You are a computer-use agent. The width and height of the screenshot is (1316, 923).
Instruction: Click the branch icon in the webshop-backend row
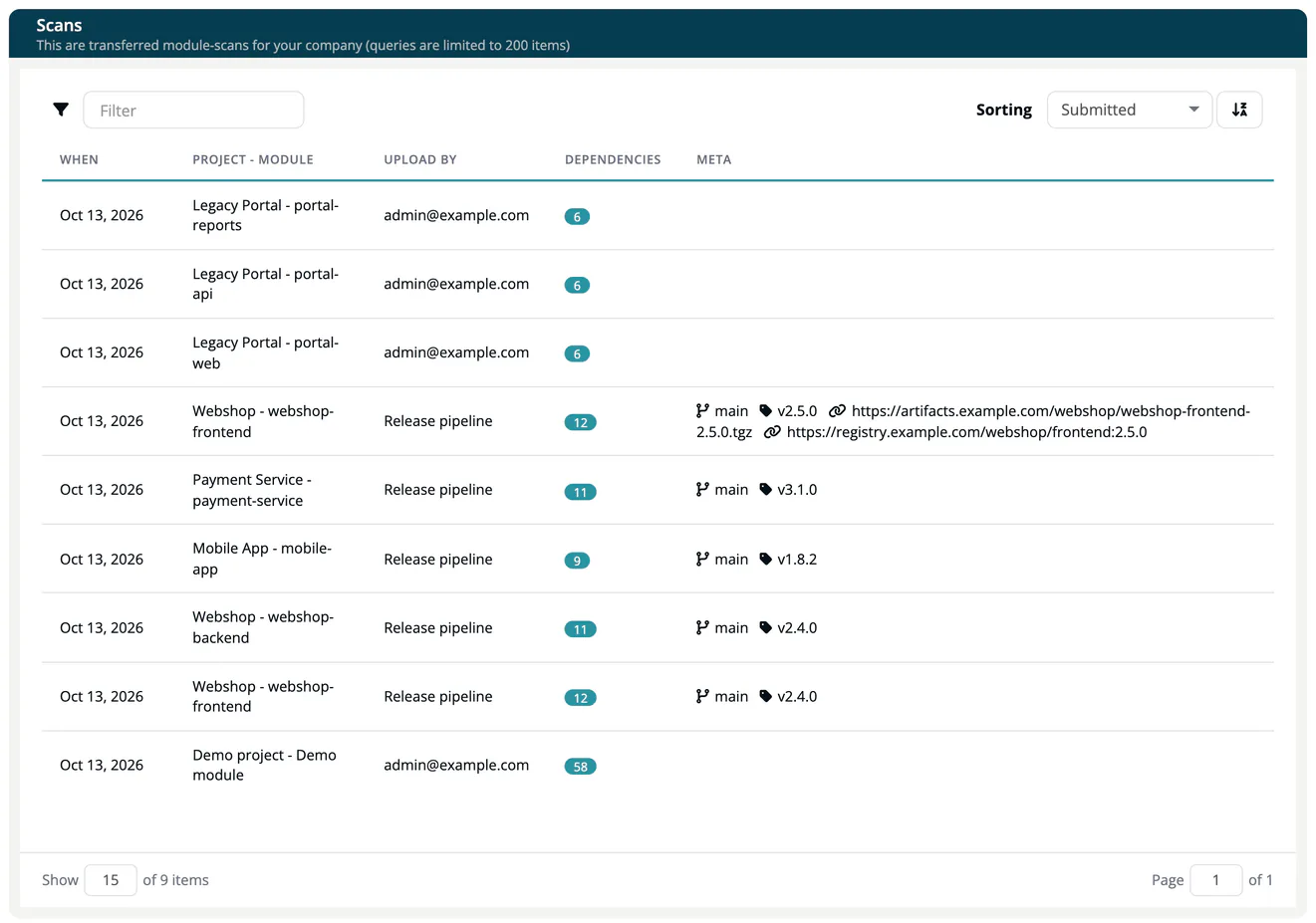(702, 627)
